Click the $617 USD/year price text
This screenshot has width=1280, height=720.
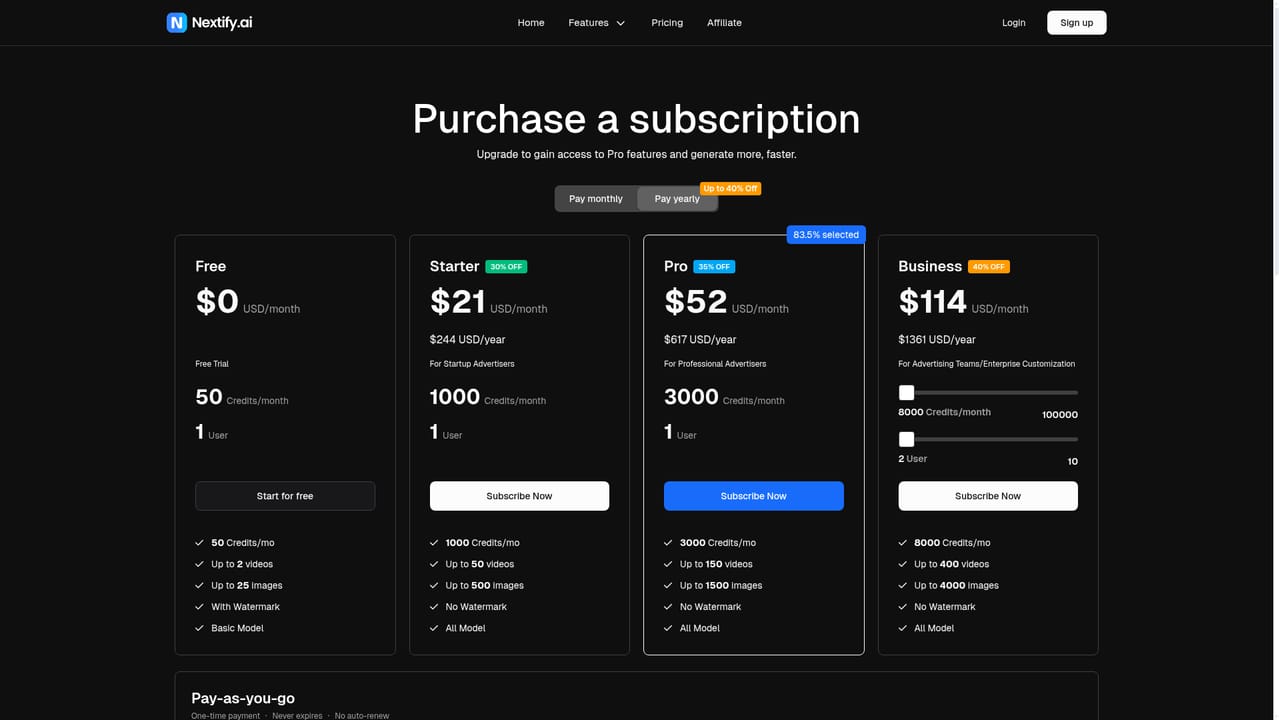click(700, 340)
